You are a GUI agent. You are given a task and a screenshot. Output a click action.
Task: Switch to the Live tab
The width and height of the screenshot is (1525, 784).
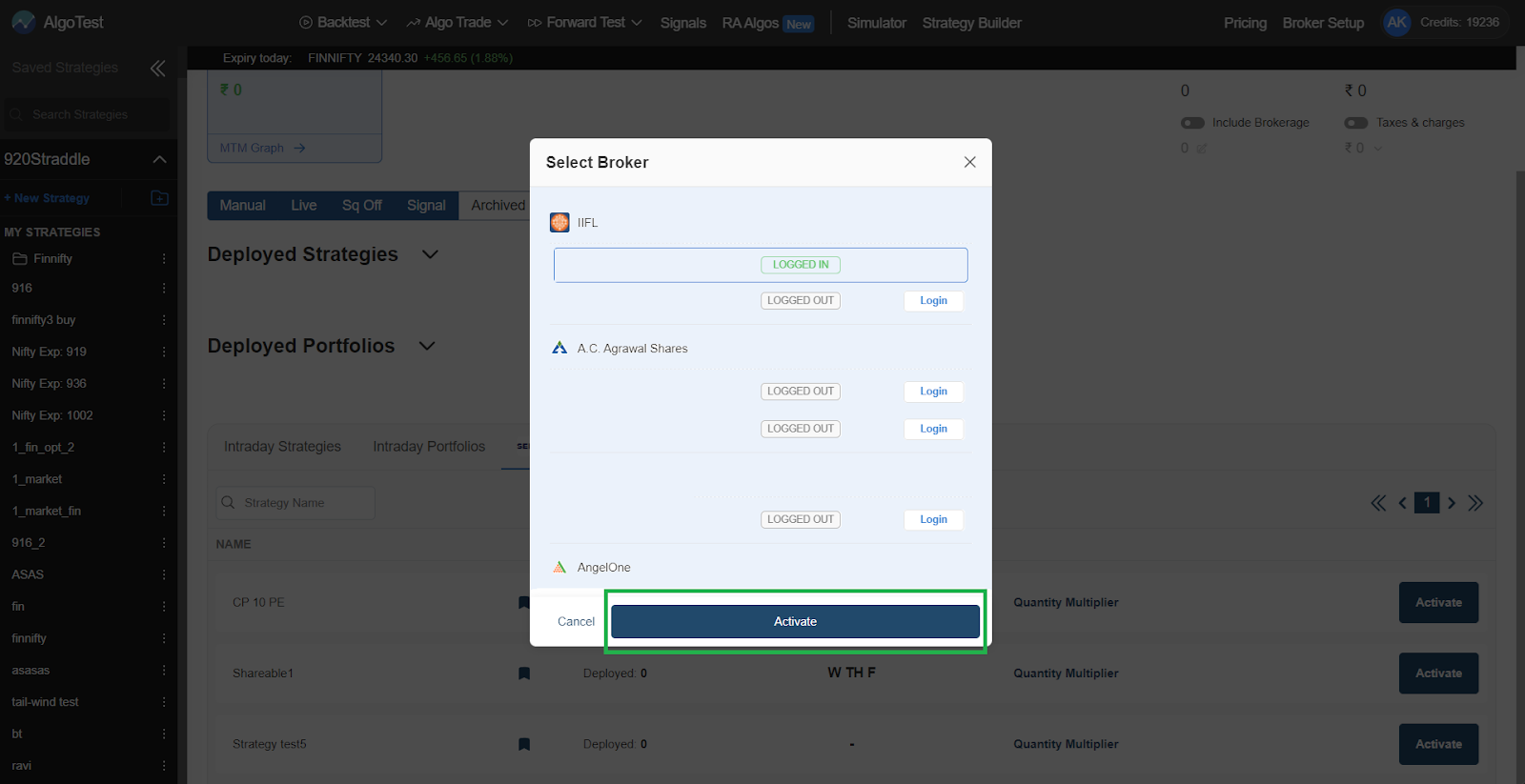[x=304, y=206]
